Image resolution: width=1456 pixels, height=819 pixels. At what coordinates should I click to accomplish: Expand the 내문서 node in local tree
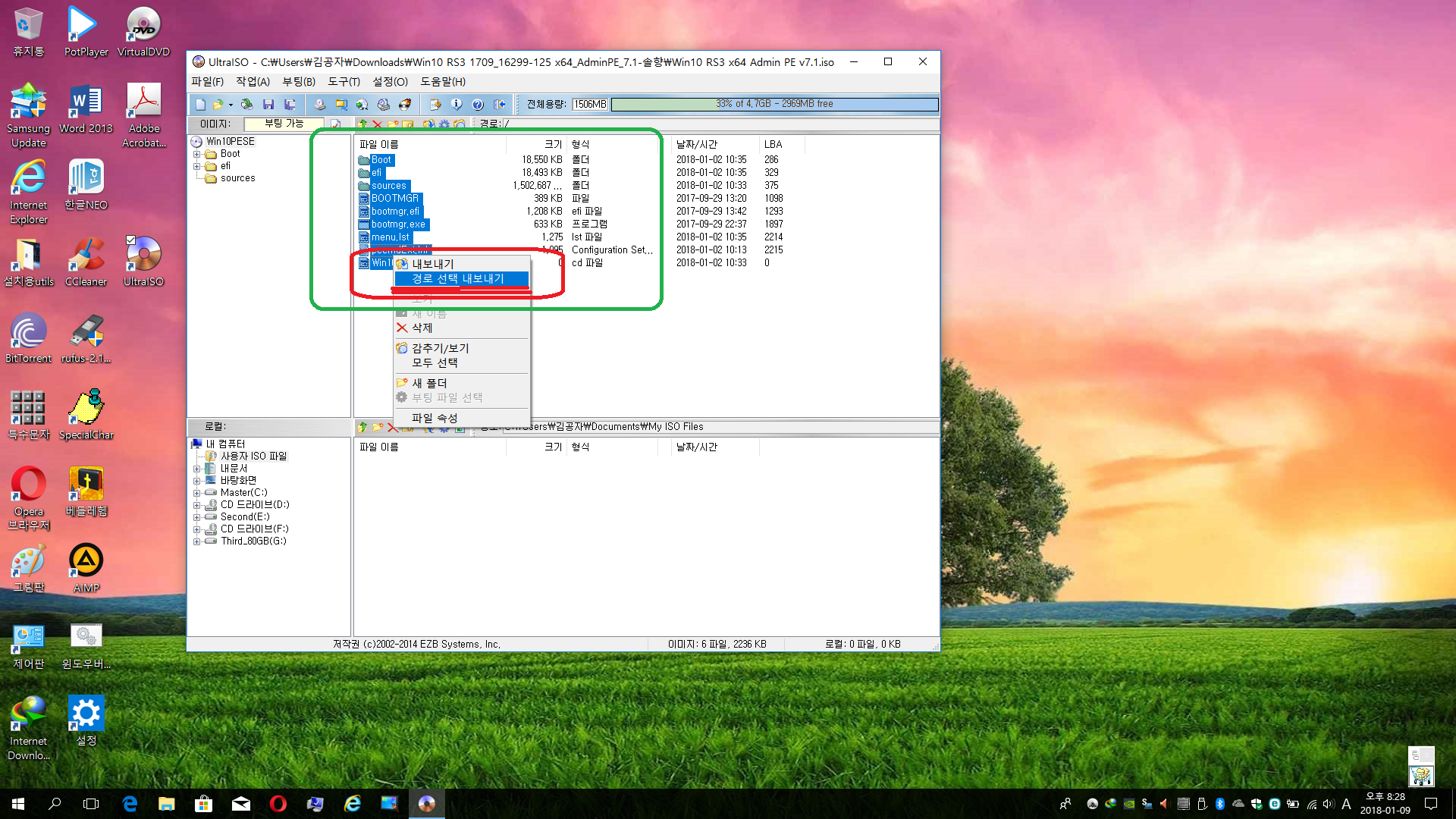[x=196, y=469]
